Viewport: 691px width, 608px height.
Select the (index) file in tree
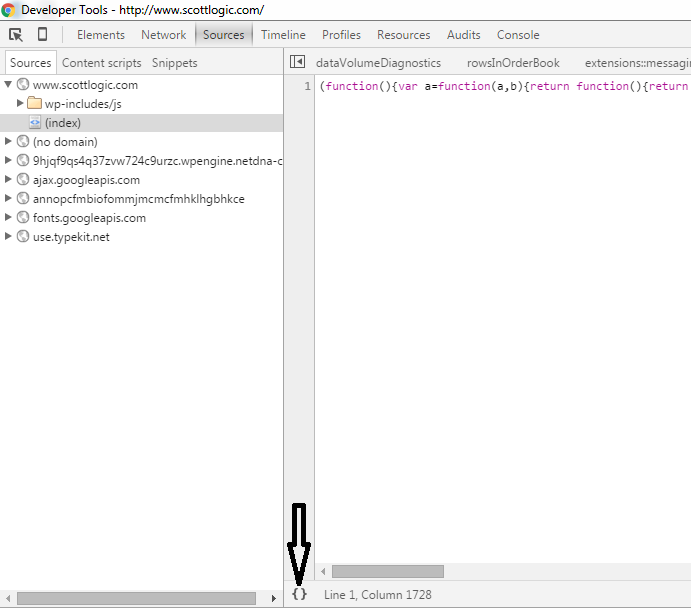click(62, 123)
